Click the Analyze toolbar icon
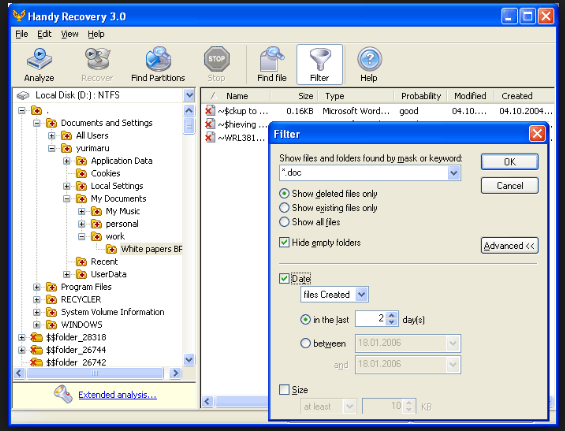 39,59
